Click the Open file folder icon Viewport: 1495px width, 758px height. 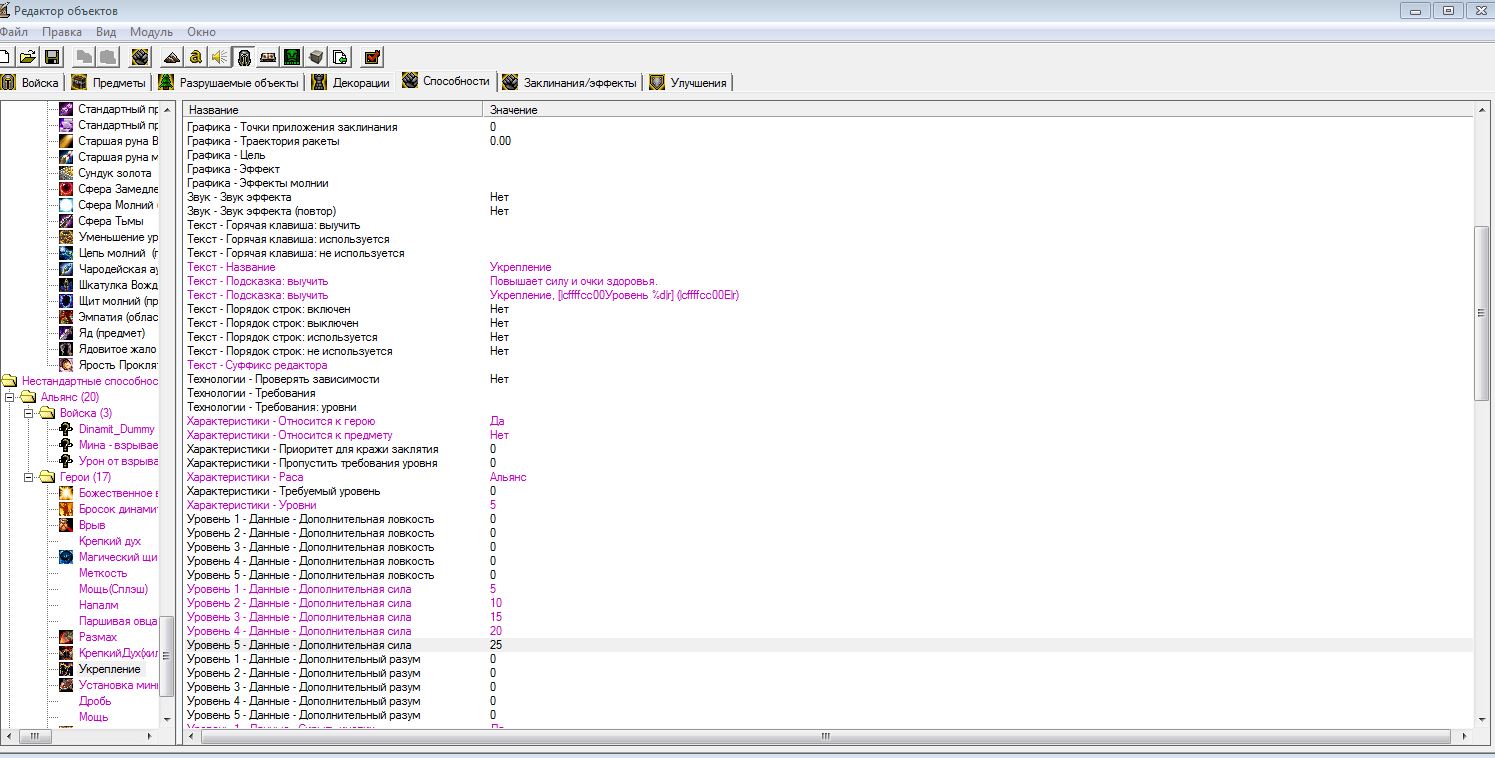(x=28, y=57)
